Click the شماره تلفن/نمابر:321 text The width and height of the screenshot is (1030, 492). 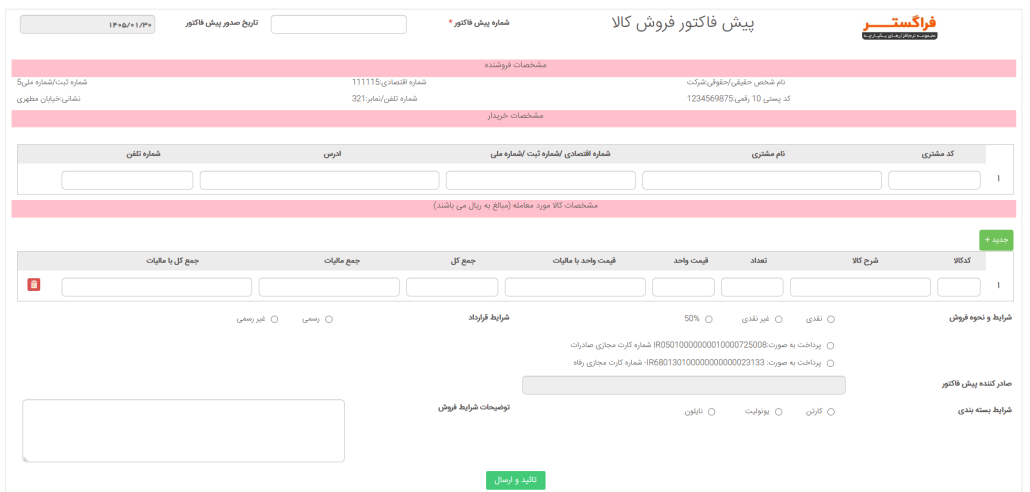tap(384, 99)
